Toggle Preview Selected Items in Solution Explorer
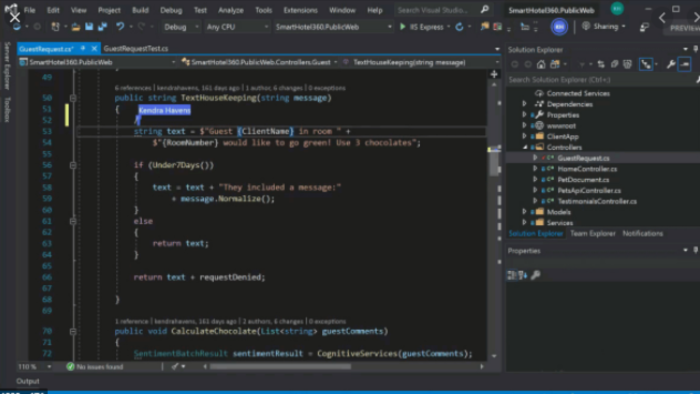 pos(685,64)
